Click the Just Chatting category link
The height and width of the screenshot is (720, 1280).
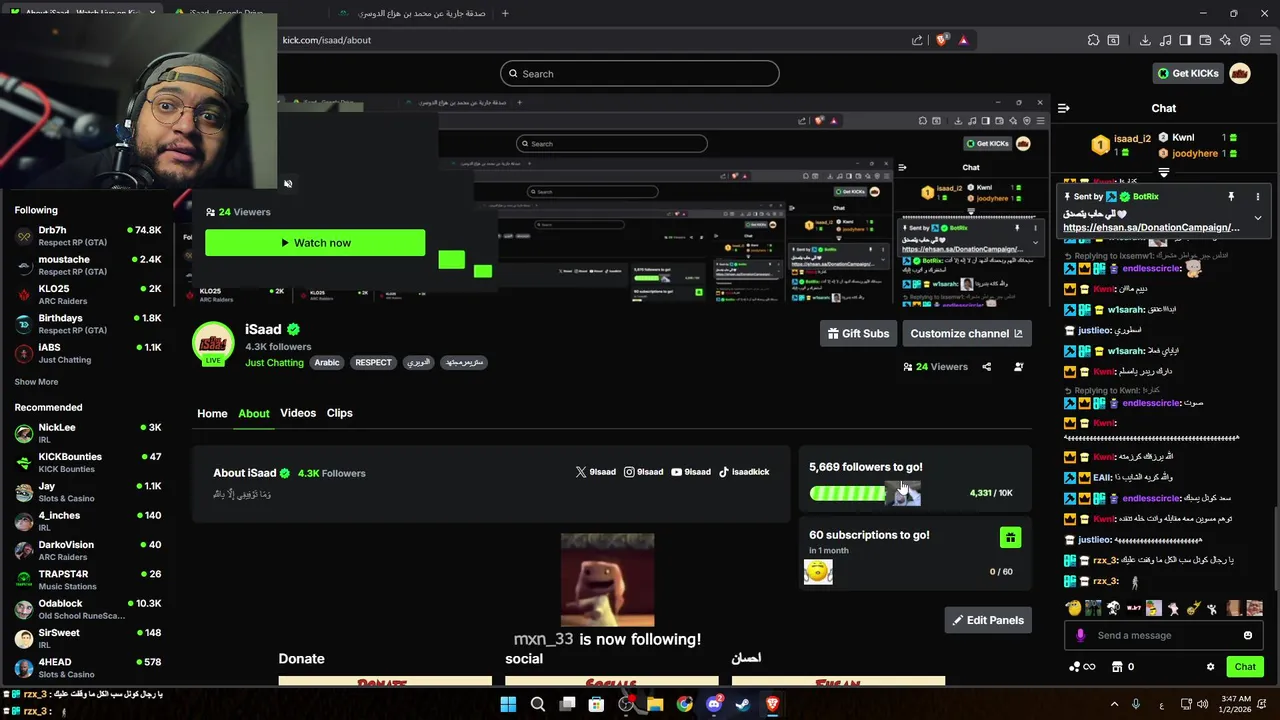click(274, 363)
